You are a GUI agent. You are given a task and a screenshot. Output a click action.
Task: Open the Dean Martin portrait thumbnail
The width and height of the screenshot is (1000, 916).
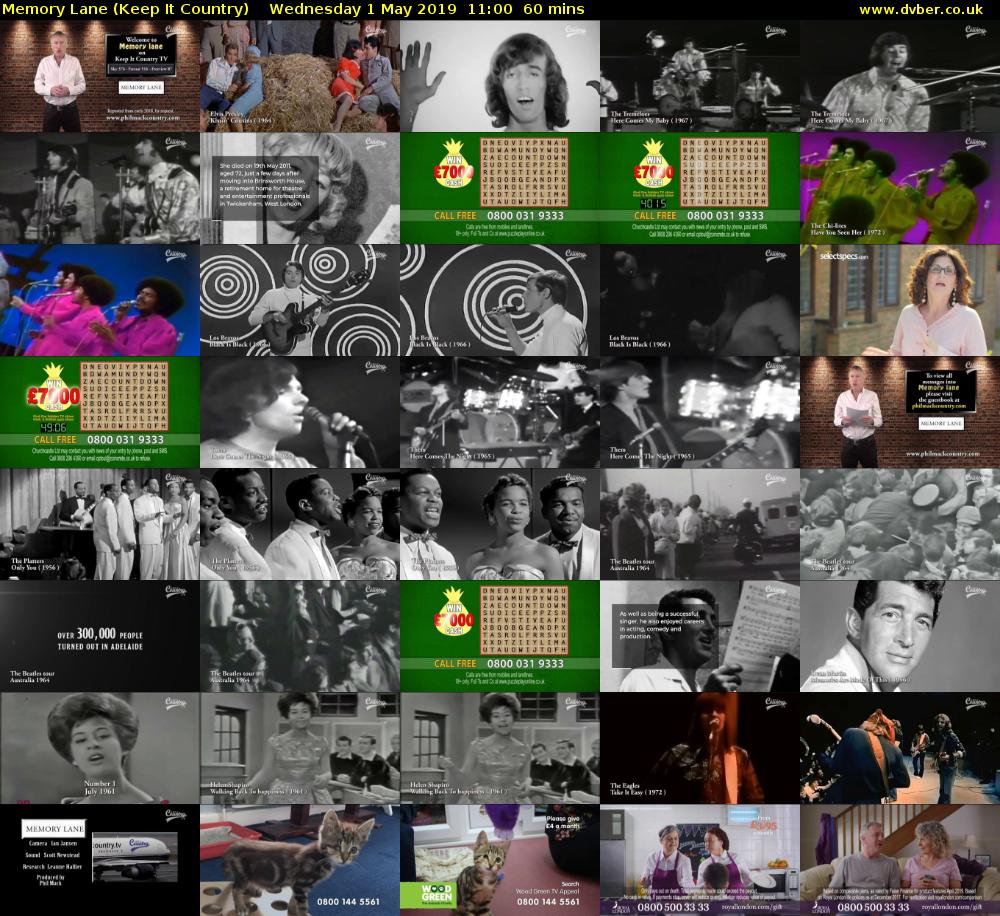900,636
